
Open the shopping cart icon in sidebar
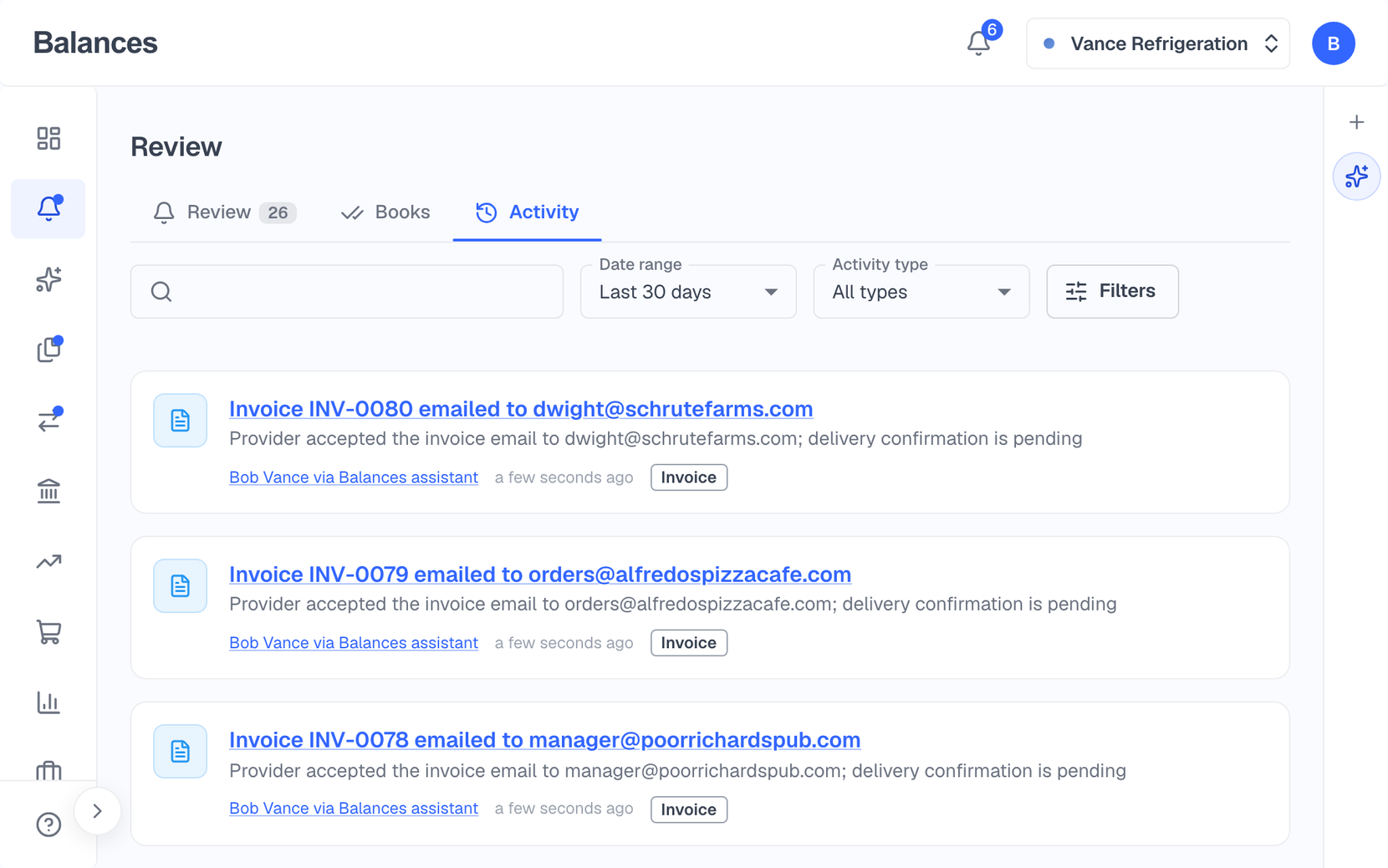pos(48,632)
